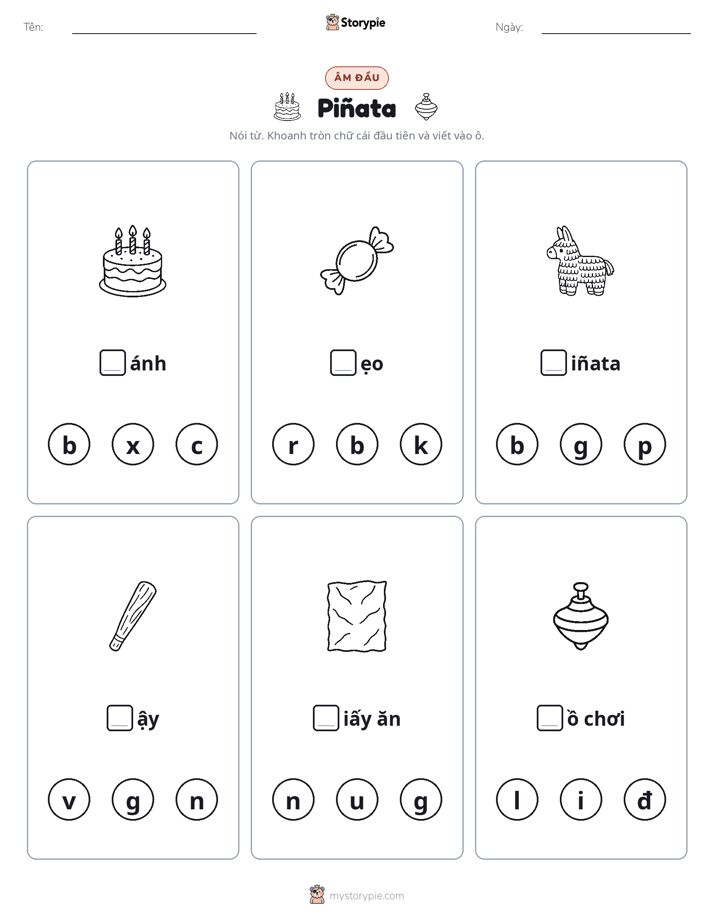Select letter p under the piñata card
The image size is (714, 924).
tap(644, 444)
